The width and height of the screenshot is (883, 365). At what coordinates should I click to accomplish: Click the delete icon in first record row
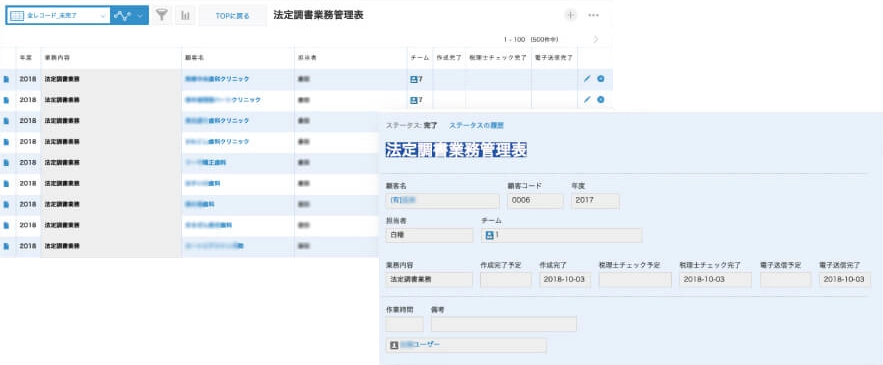(601, 79)
